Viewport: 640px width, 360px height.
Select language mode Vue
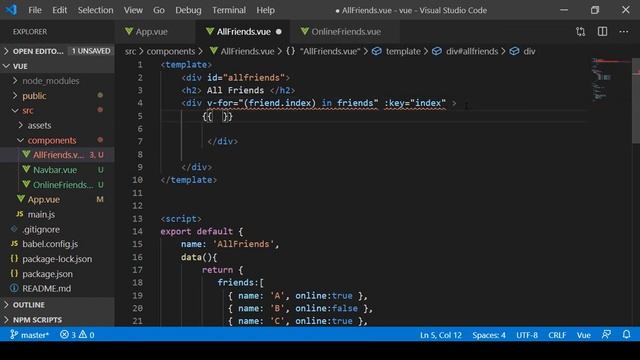pos(584,335)
